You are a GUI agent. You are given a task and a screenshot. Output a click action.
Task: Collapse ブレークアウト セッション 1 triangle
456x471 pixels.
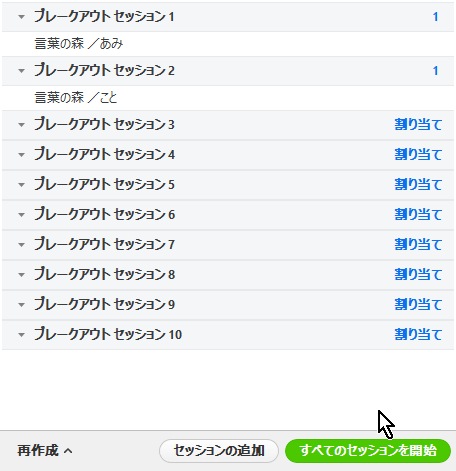pyautogui.click(x=21, y=17)
